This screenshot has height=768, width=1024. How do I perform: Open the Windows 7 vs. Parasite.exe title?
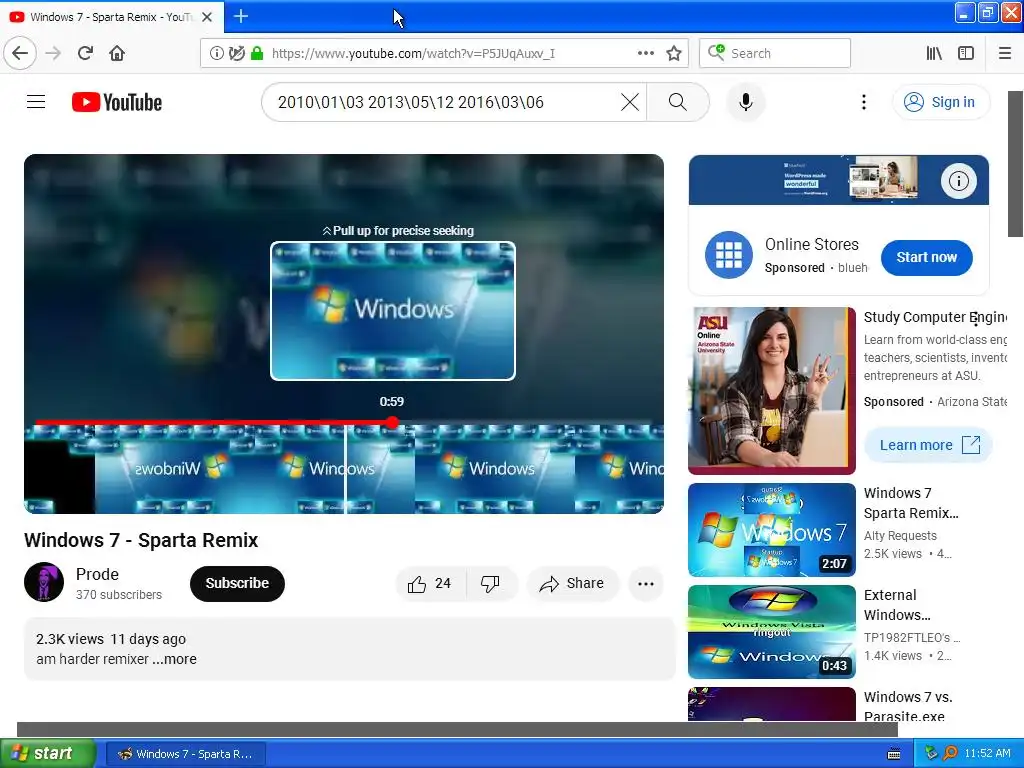(908, 707)
